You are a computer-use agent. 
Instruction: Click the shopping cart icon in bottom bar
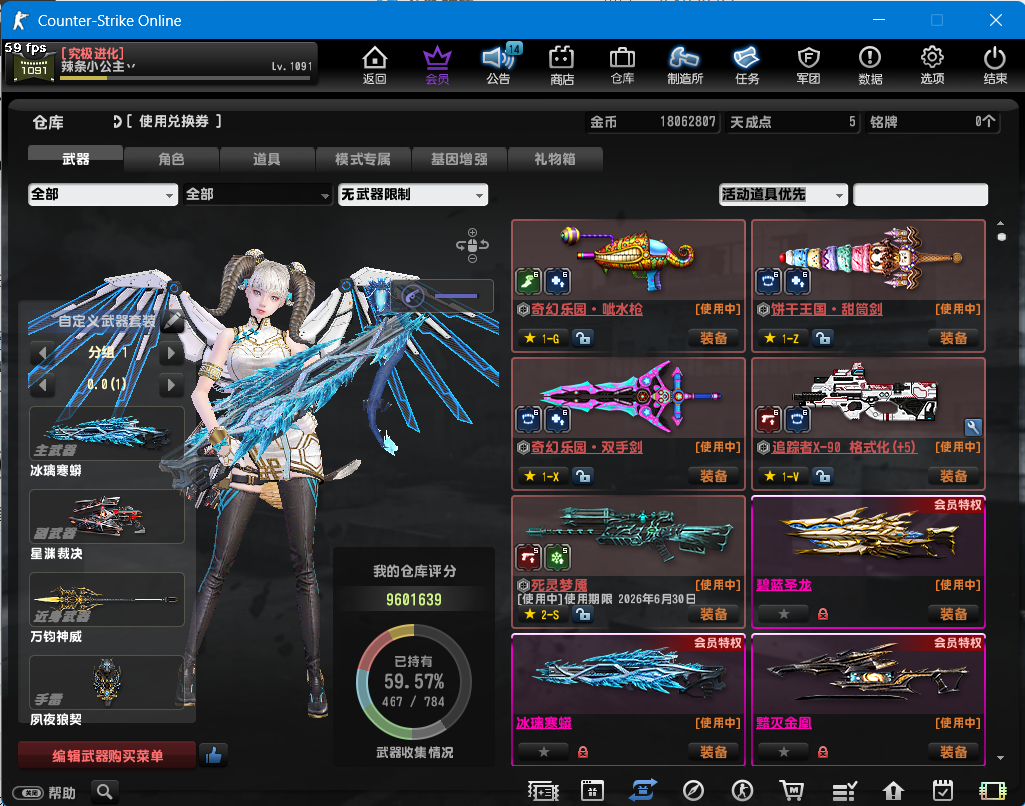(x=792, y=791)
